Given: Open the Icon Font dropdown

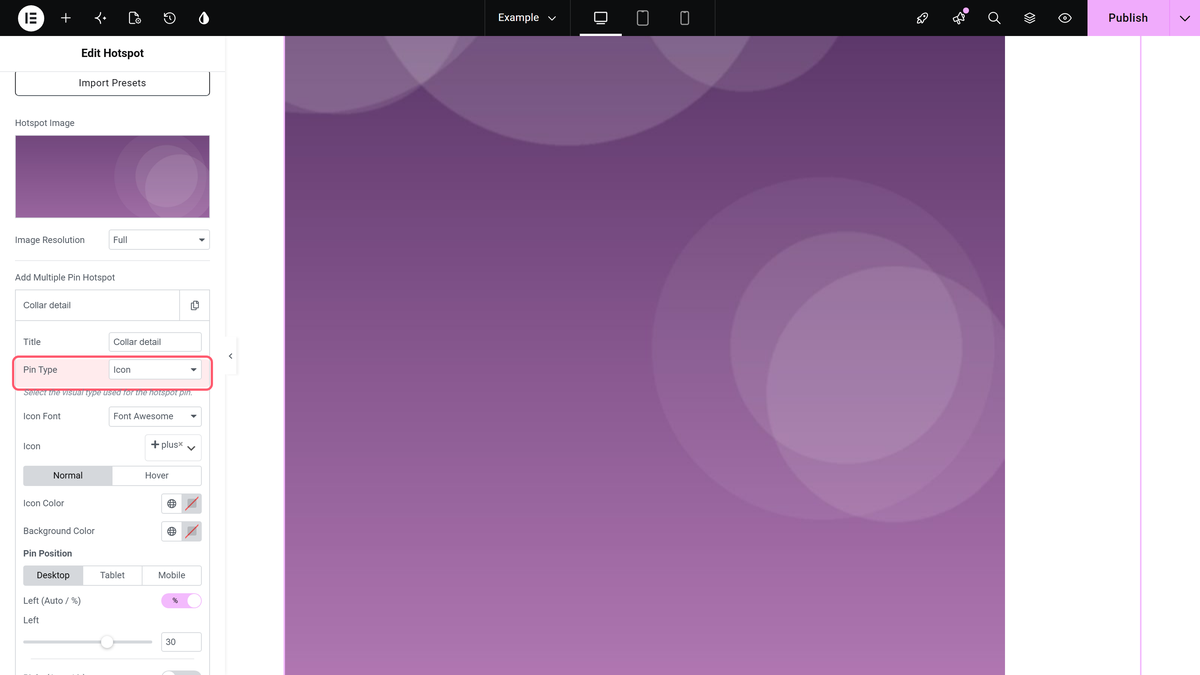Looking at the screenshot, I should pyautogui.click(x=155, y=416).
